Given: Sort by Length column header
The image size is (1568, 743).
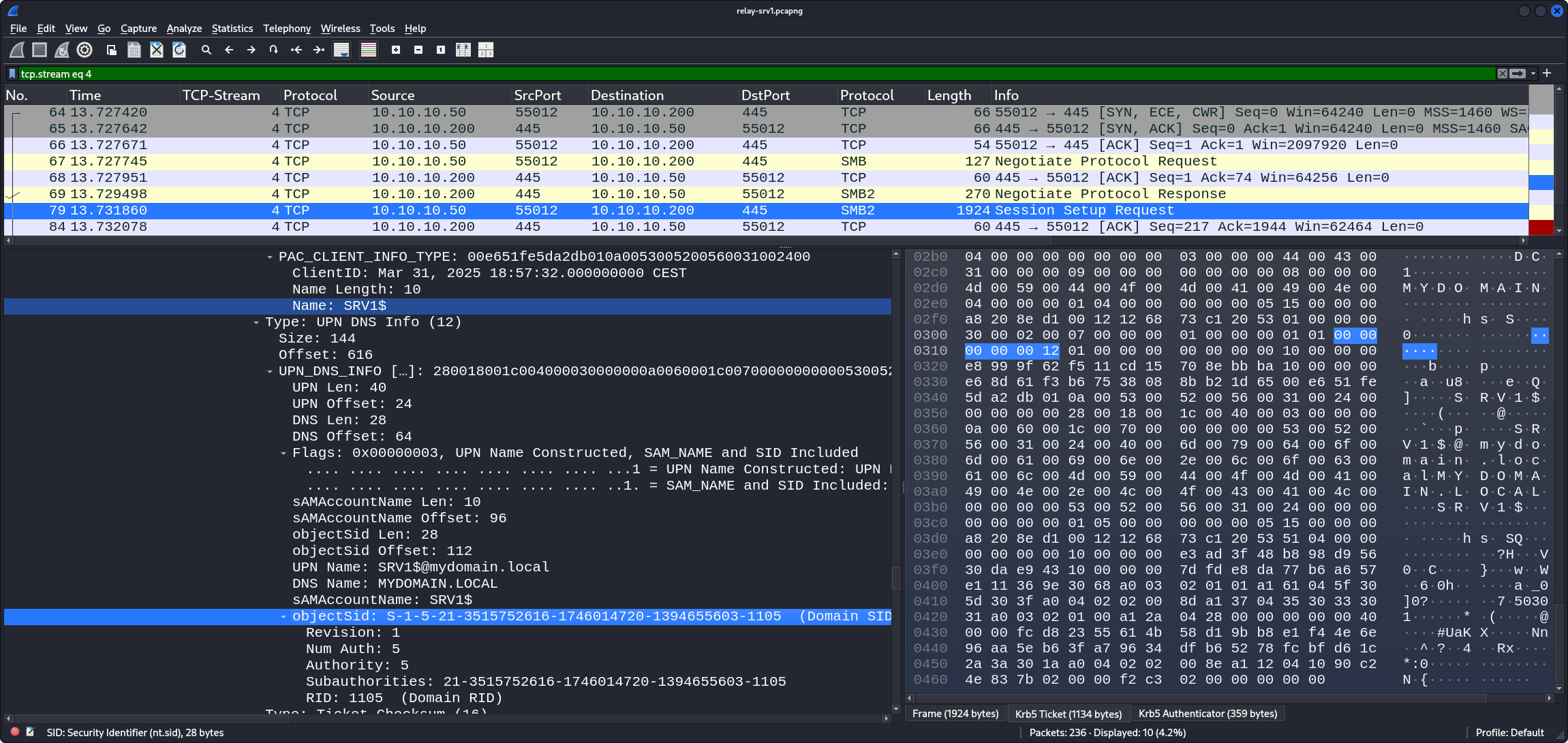Looking at the screenshot, I should [x=957, y=95].
